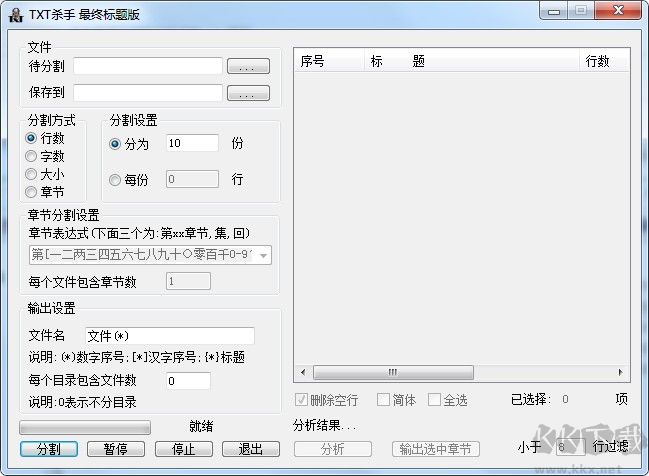Screen dimensions: 649x476
Task: Click the scrollbar right arrow
Action: [x=620, y=373]
